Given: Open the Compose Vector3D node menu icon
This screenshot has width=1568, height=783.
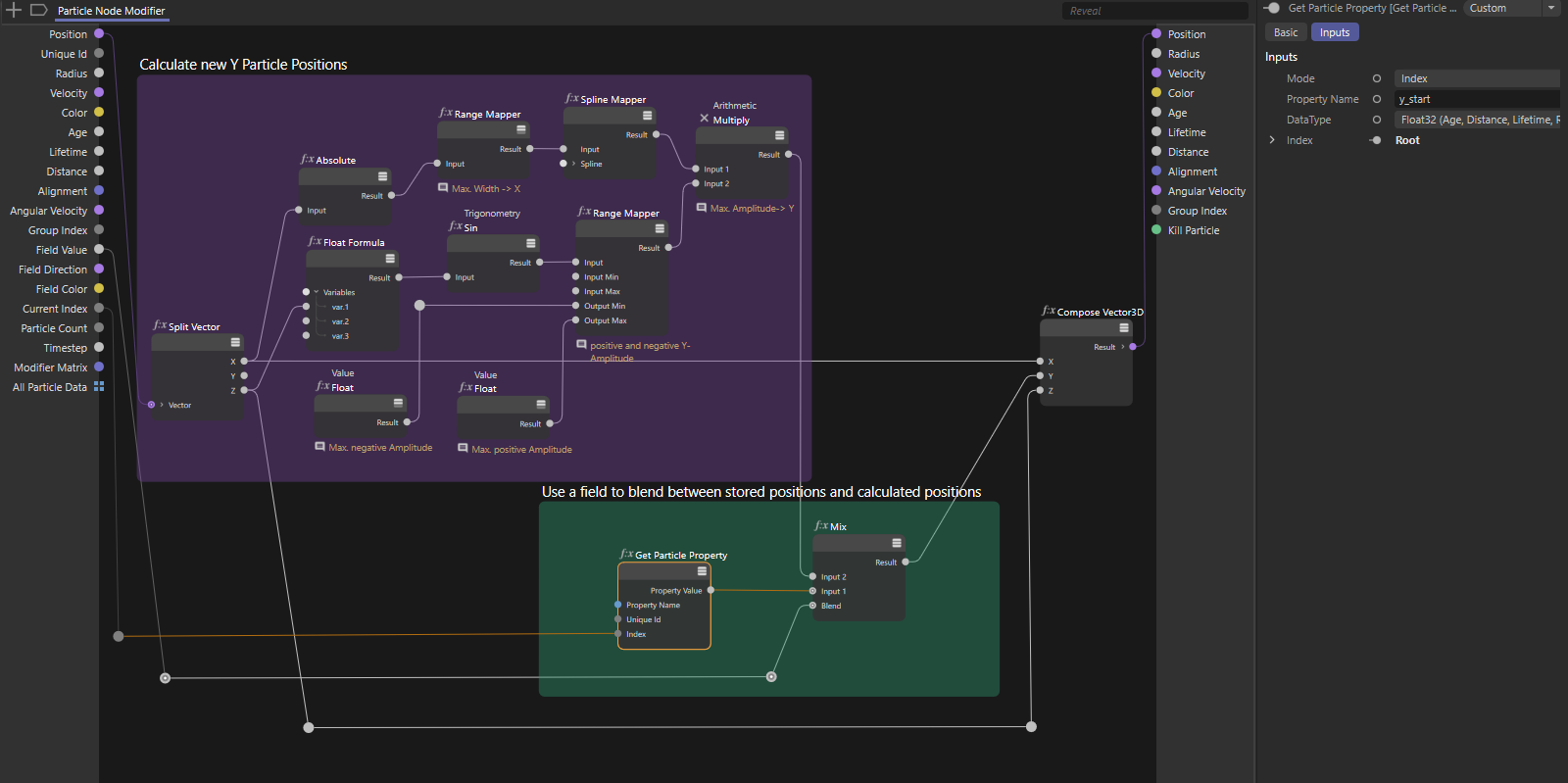Looking at the screenshot, I should point(1123,327).
